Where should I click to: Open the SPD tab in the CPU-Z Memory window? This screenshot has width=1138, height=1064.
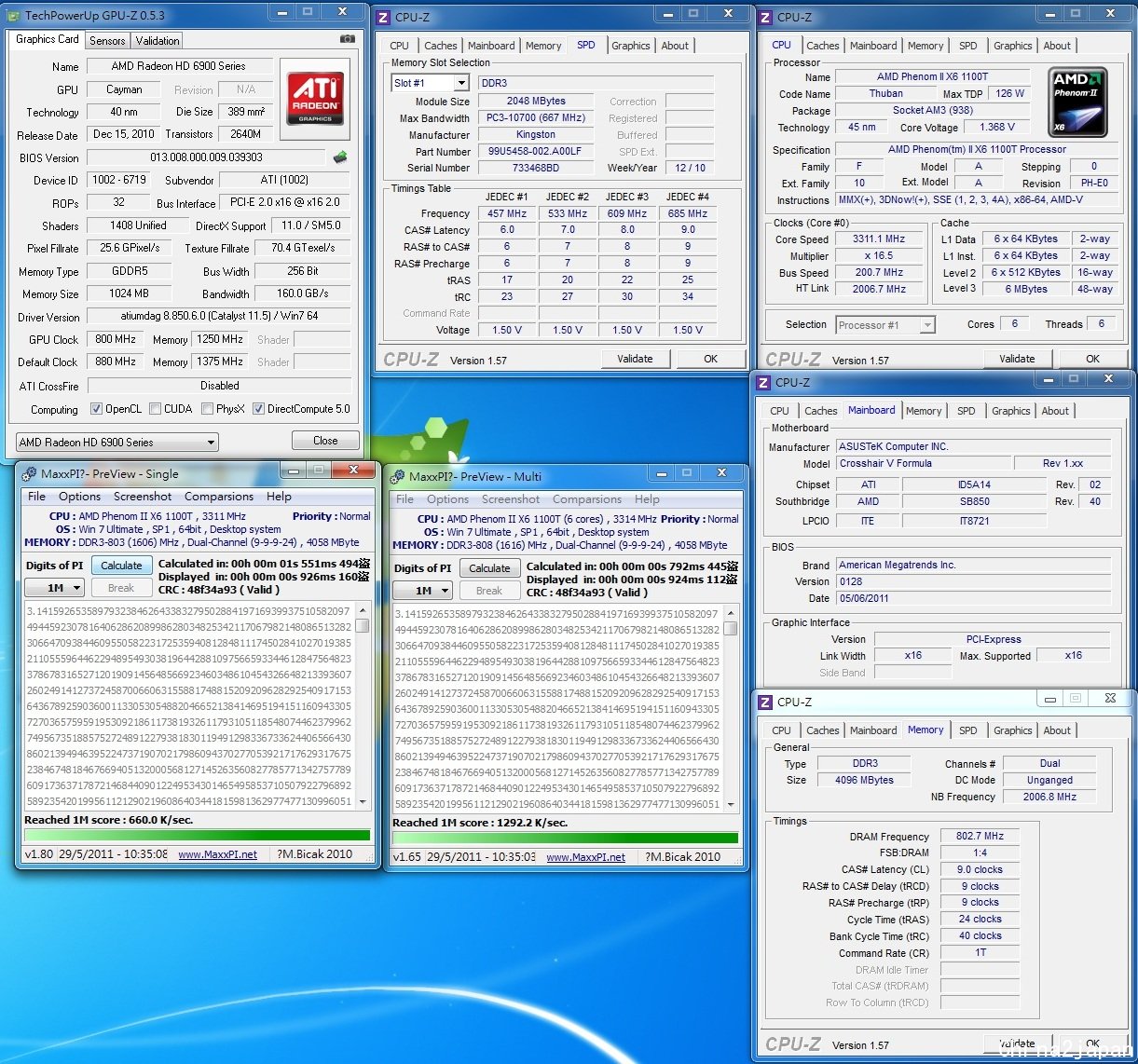pyautogui.click(x=968, y=730)
